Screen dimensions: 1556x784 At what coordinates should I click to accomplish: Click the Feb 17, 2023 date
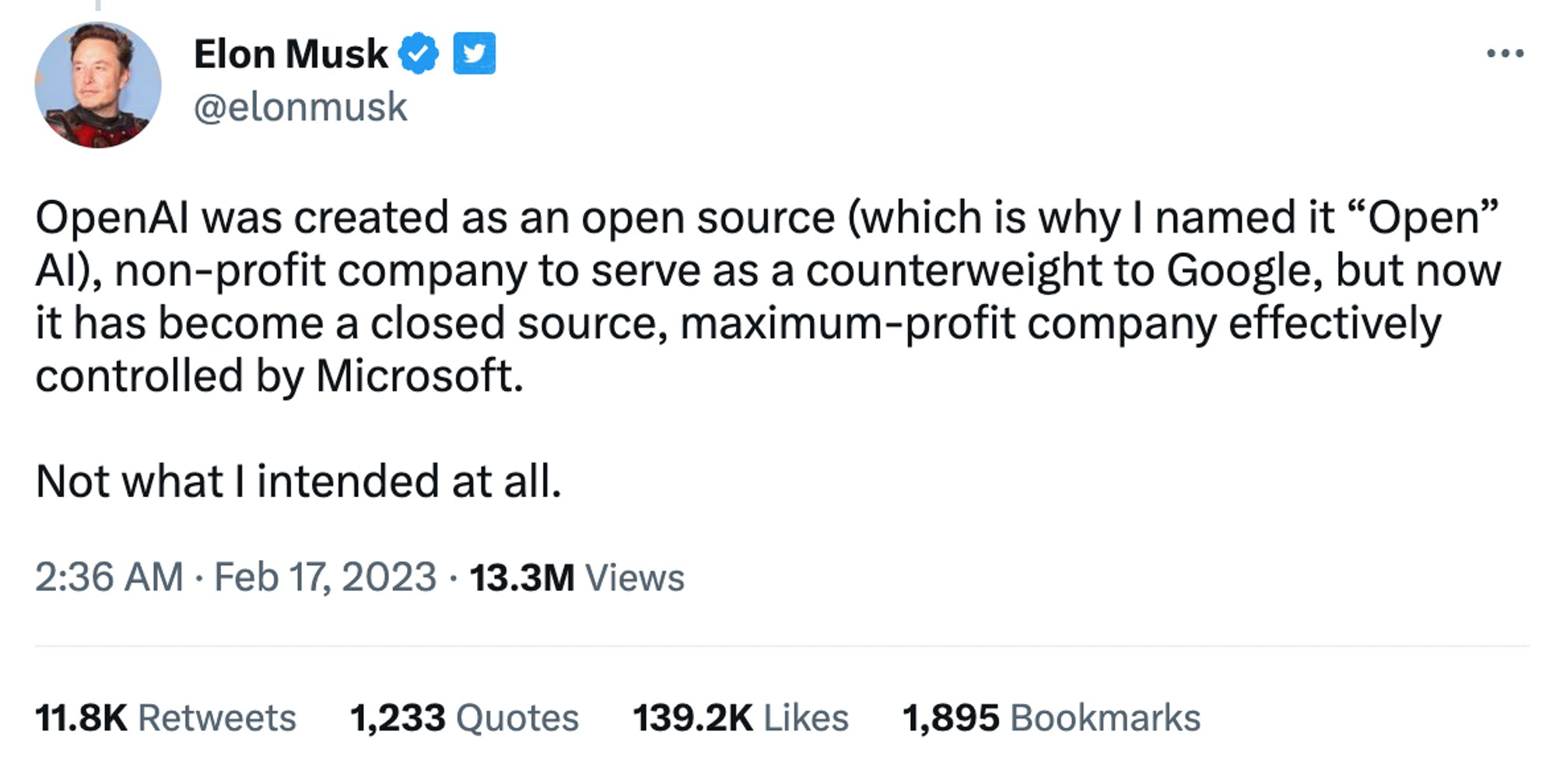(x=325, y=577)
